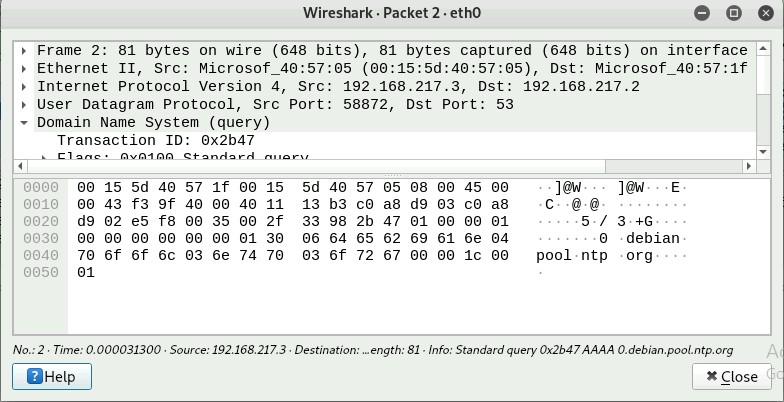Image resolution: width=784 pixels, height=402 pixels.
Task: Select hex offset row 0030
Action: (41, 238)
